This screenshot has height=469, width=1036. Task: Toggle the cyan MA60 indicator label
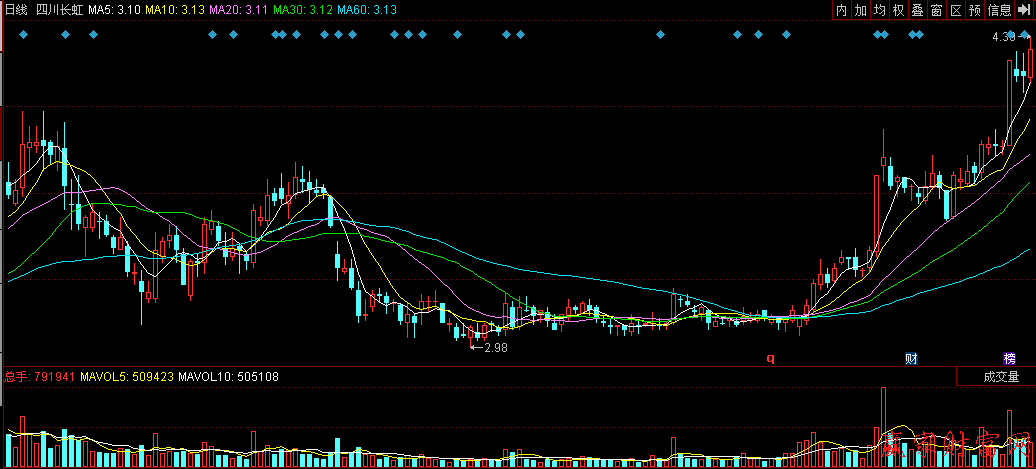point(367,10)
